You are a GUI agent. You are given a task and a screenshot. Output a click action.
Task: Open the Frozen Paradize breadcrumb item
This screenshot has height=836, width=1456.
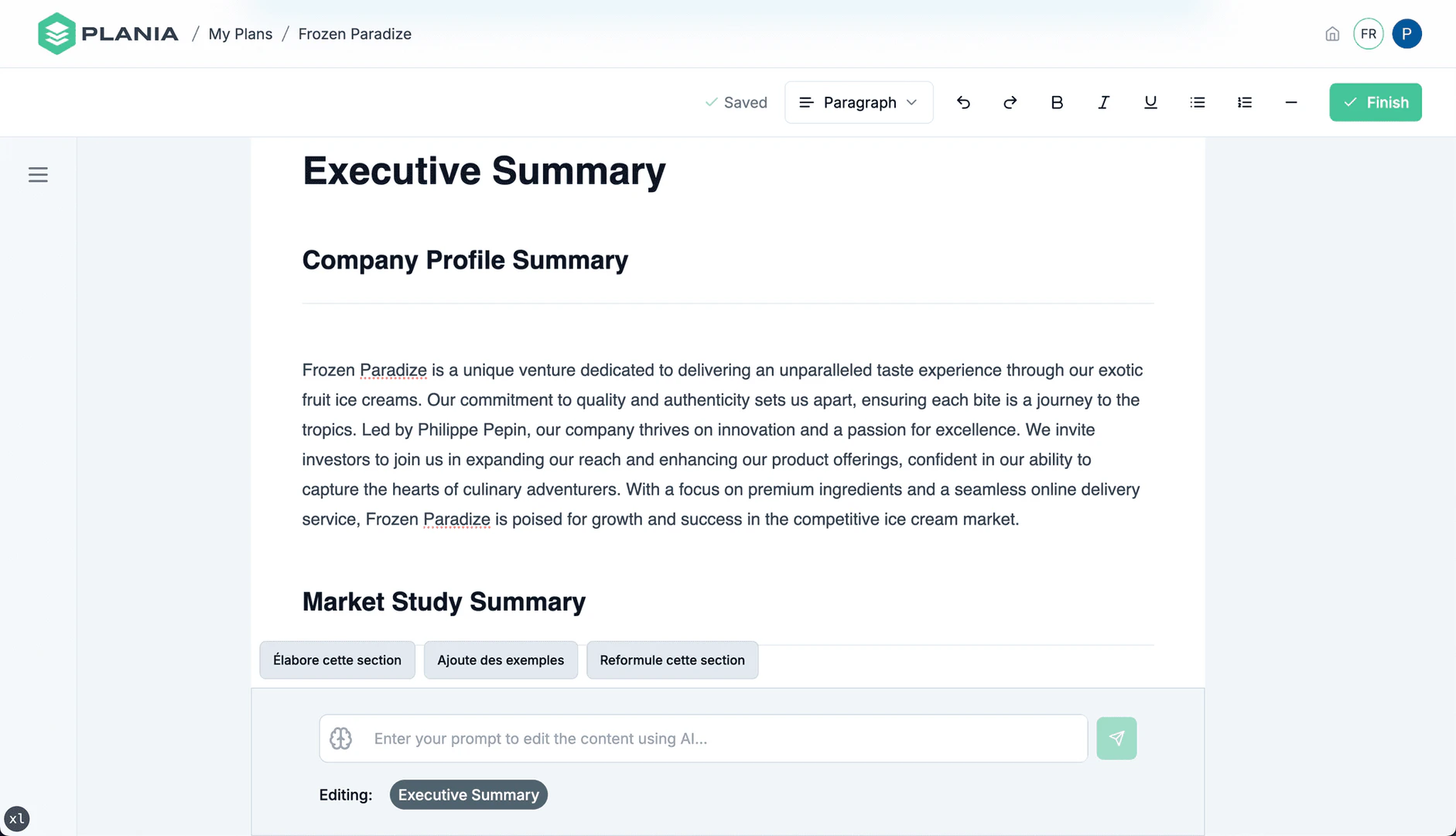coord(354,33)
